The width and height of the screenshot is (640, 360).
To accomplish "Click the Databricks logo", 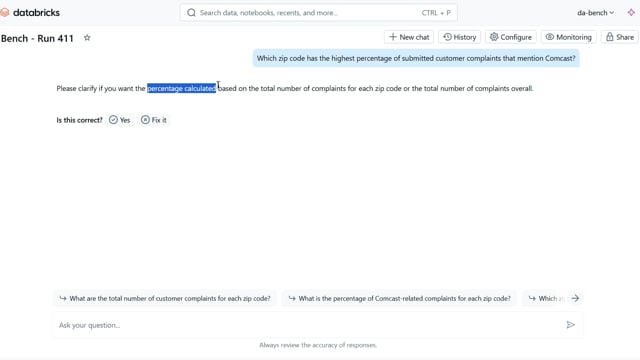I will [x=30, y=13].
